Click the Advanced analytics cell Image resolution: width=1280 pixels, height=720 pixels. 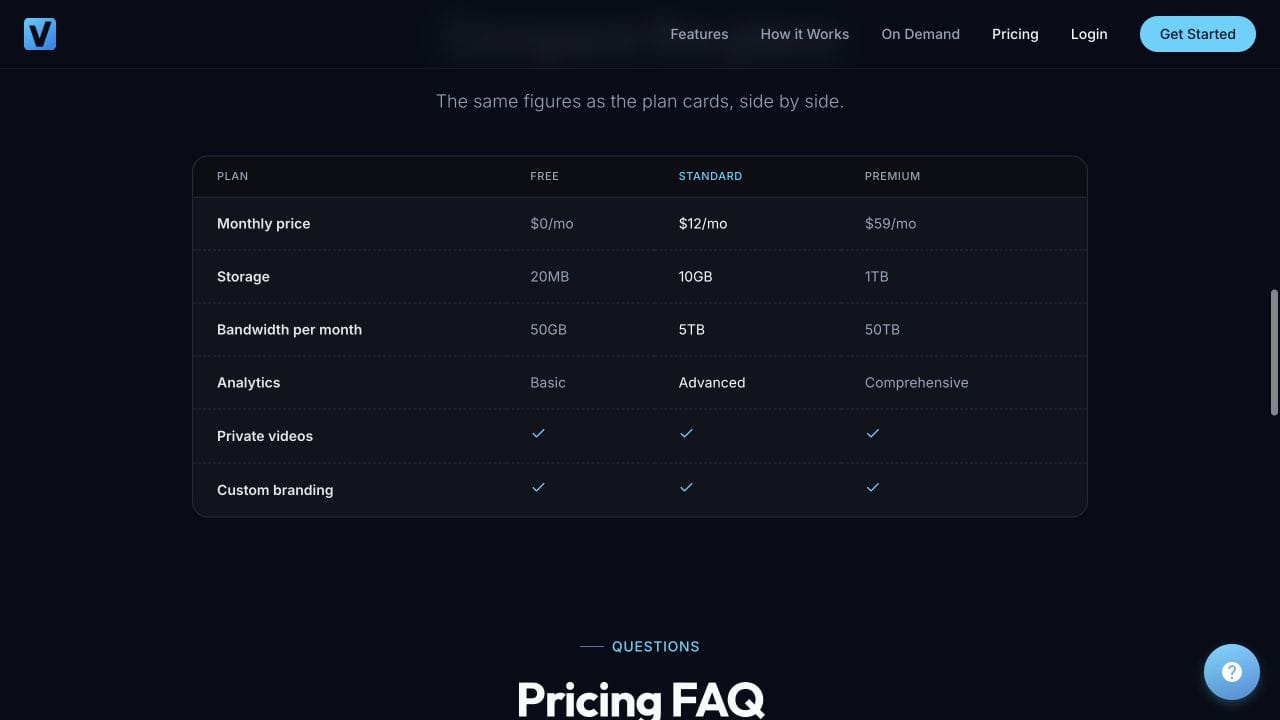coord(712,383)
